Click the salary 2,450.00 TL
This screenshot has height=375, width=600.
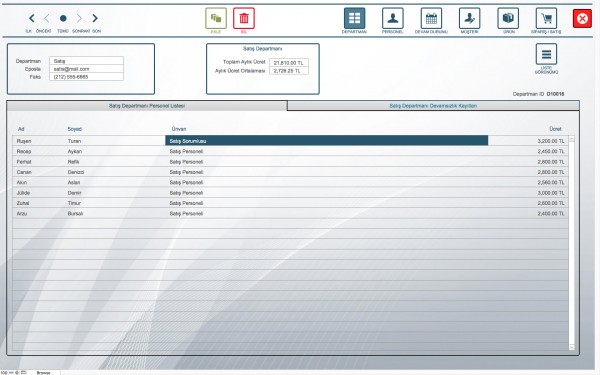pos(551,152)
